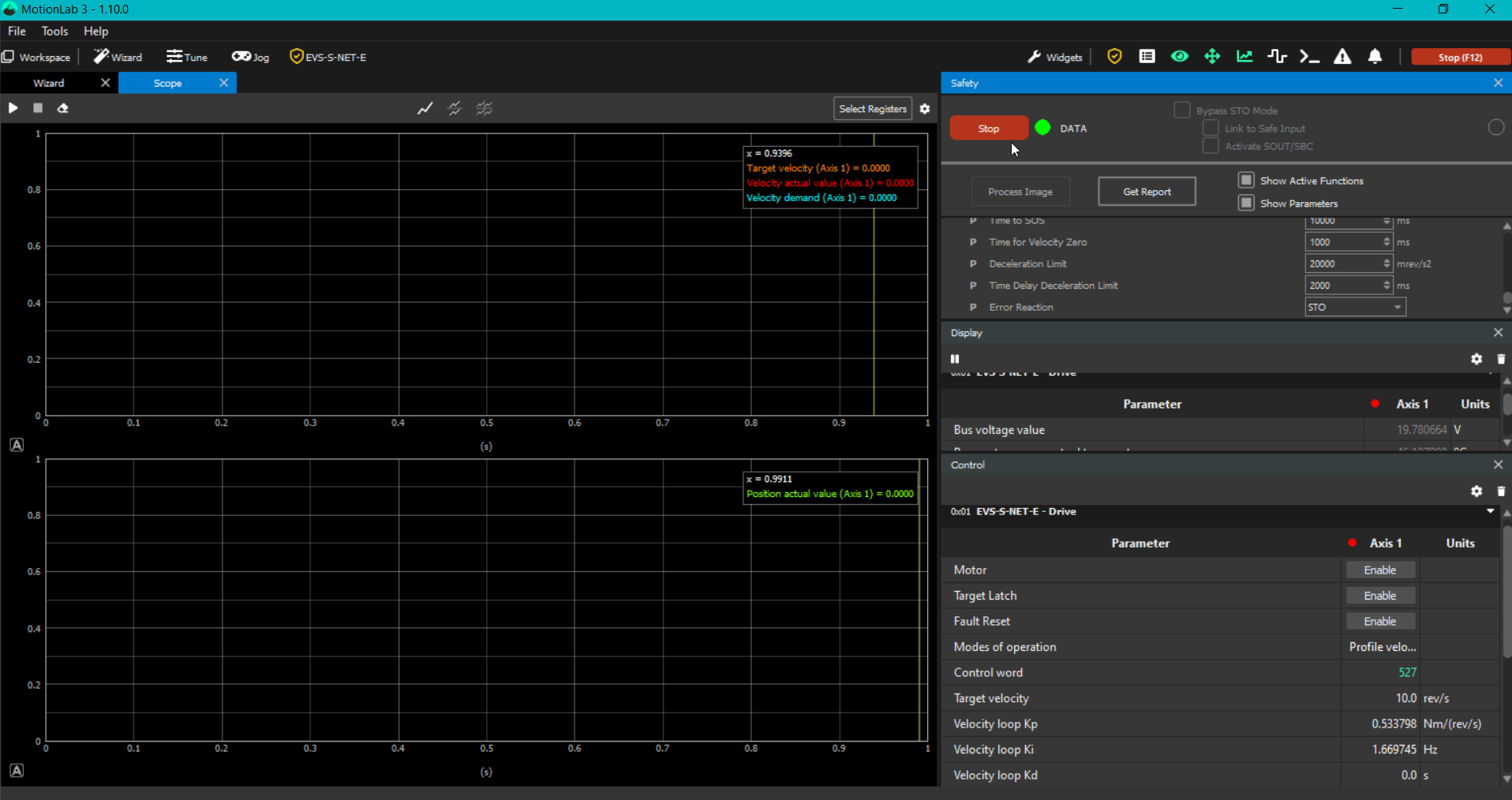1512x800 pixels.
Task: Click the bell notifications icon
Action: tap(1375, 57)
